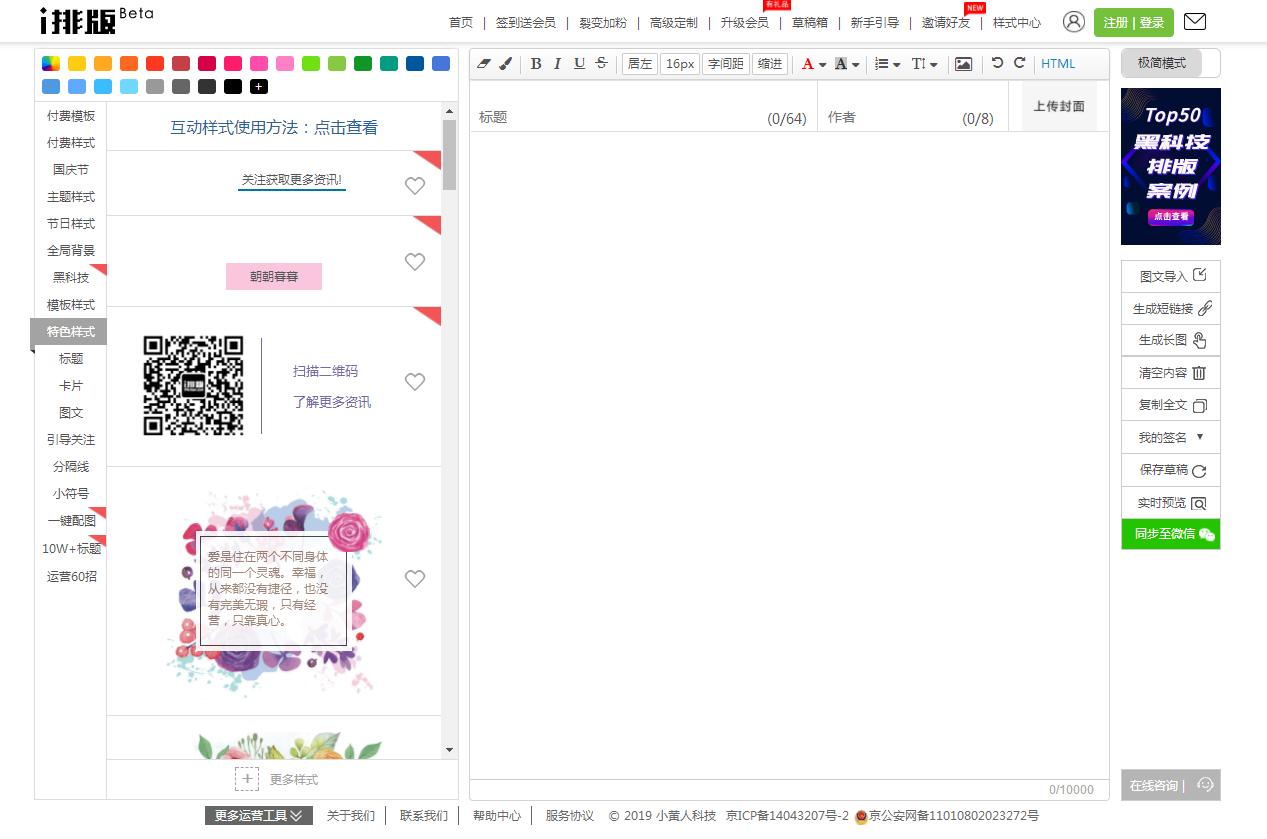
Task: Toggle strikethrough formatting
Action: (601, 62)
